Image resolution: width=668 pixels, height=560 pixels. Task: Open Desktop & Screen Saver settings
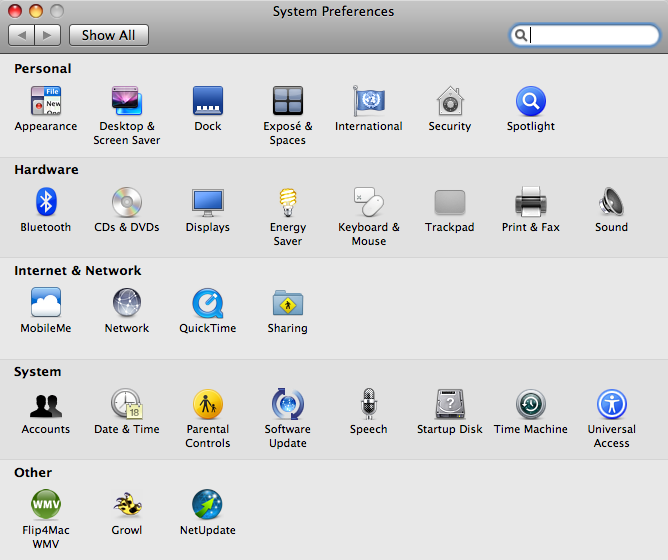click(x=127, y=102)
